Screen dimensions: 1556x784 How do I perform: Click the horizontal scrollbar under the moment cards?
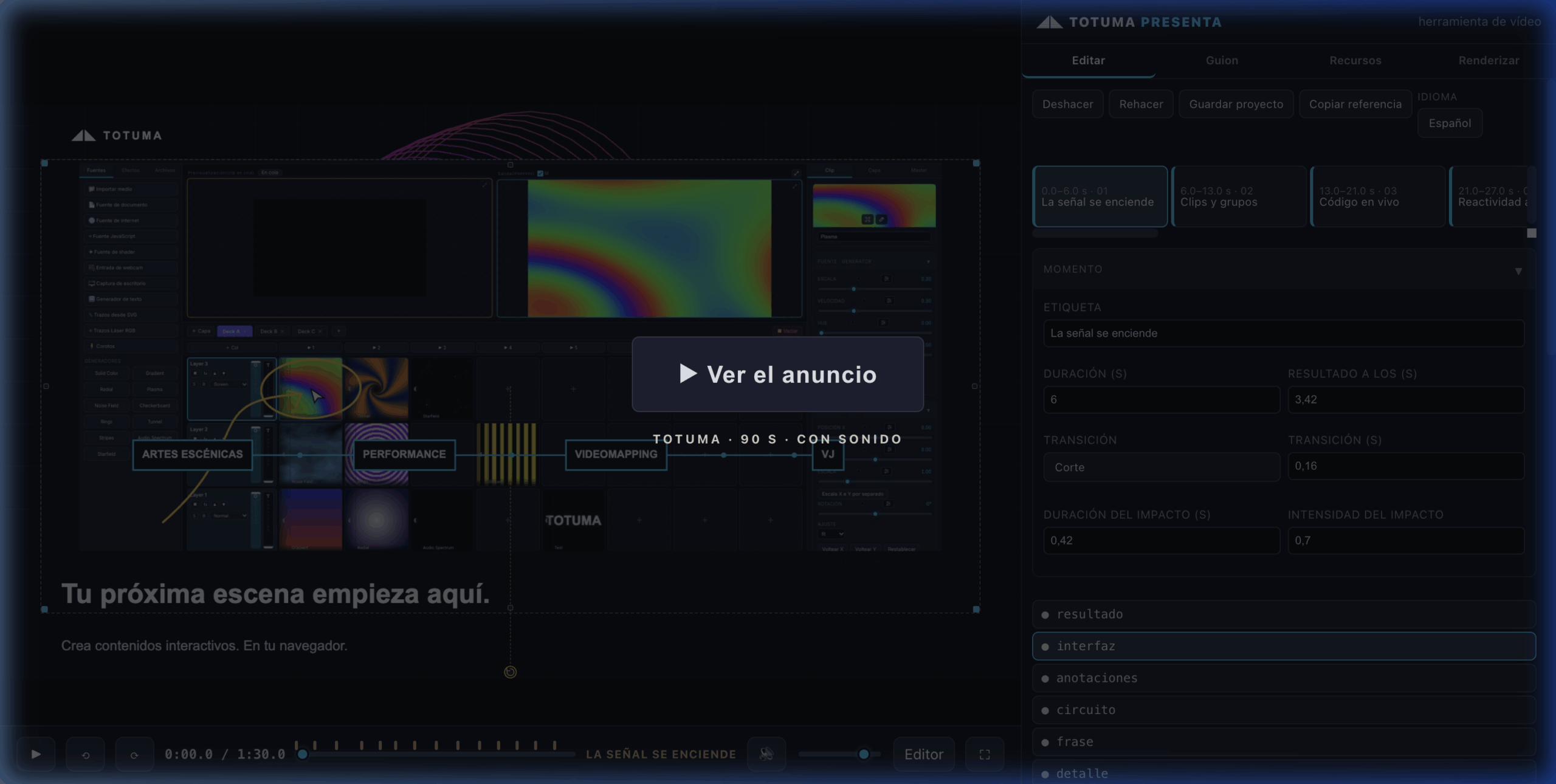[1095, 233]
